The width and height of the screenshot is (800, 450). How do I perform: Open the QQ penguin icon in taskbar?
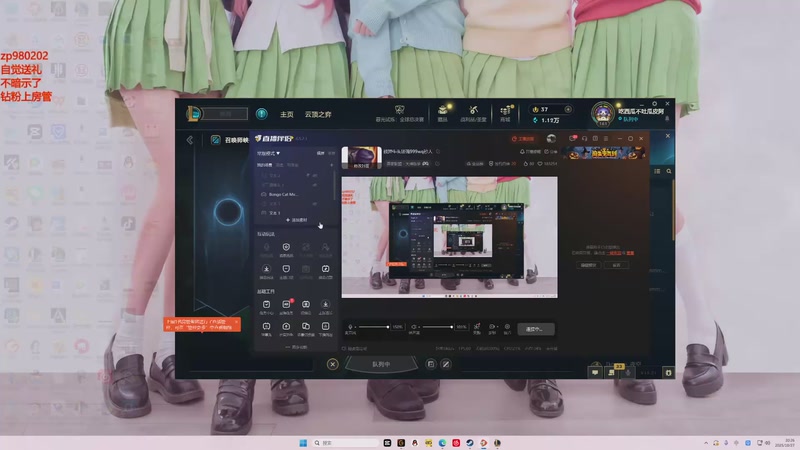tap(414, 443)
